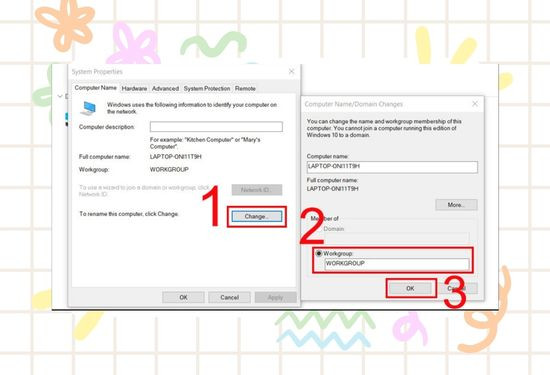Click the More... button
This screenshot has height=375, width=550.
(x=456, y=205)
